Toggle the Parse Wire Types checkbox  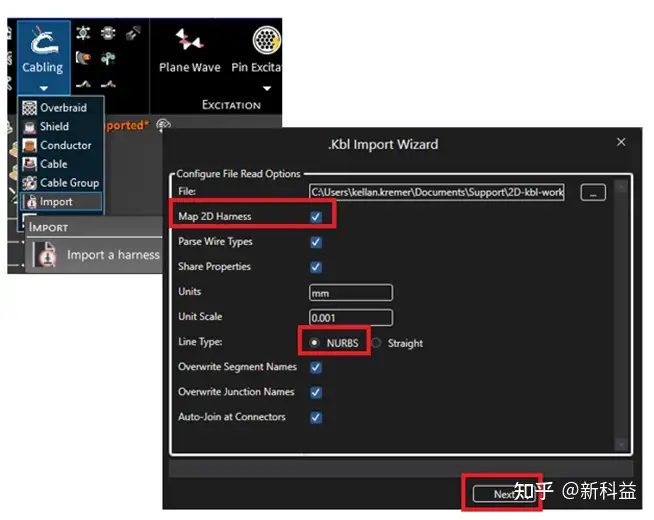click(x=316, y=242)
